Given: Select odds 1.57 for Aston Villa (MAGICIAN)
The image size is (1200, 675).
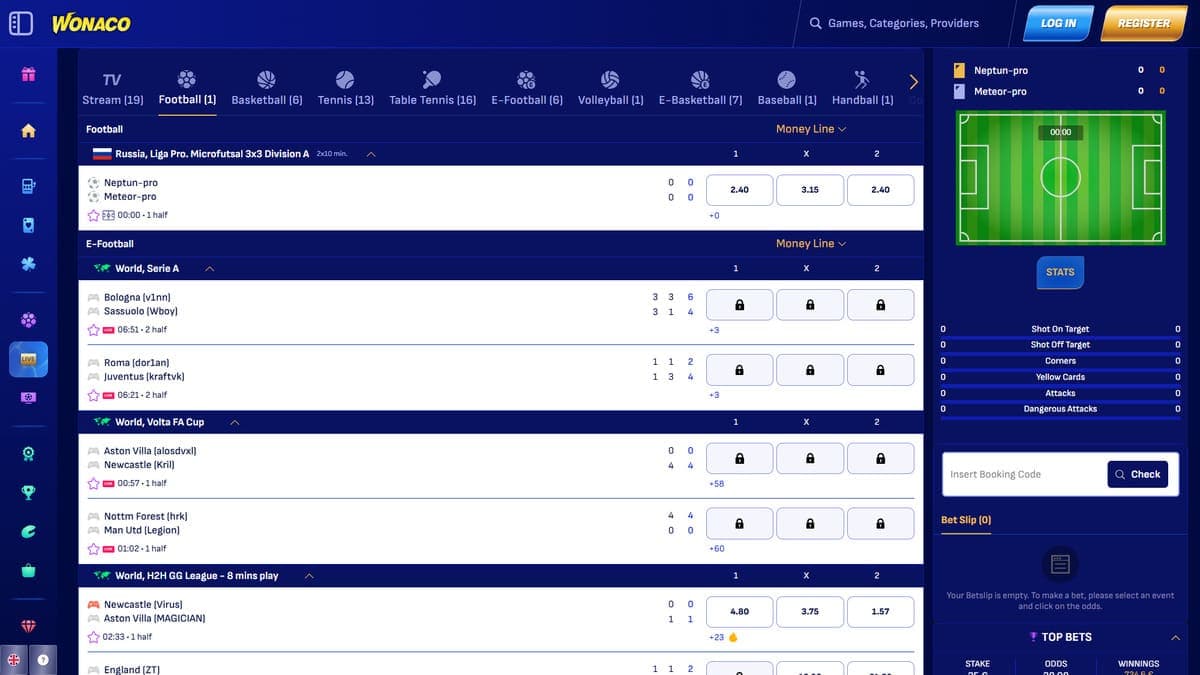Looking at the screenshot, I should [880, 612].
